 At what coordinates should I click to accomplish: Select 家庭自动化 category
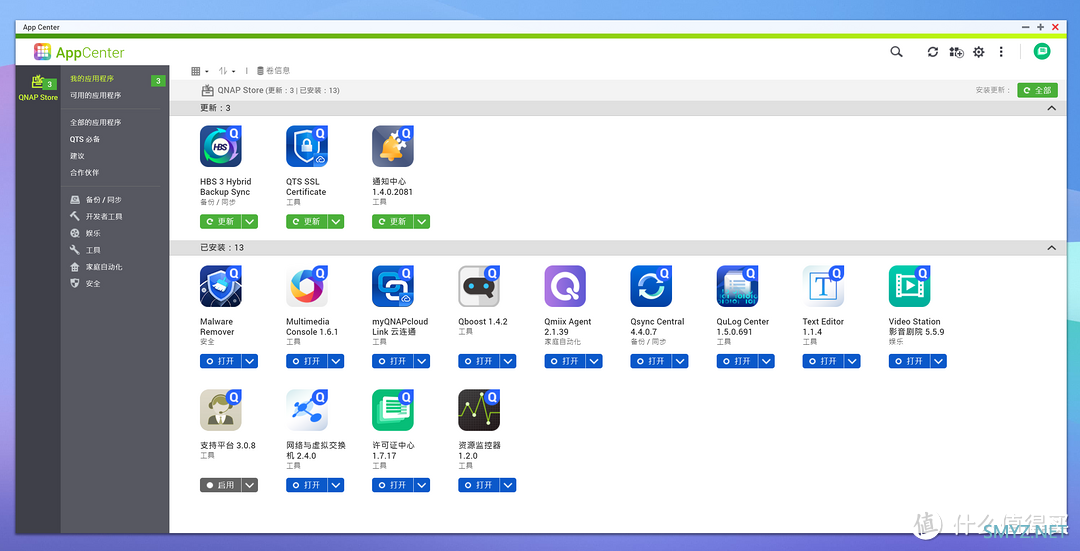96,267
